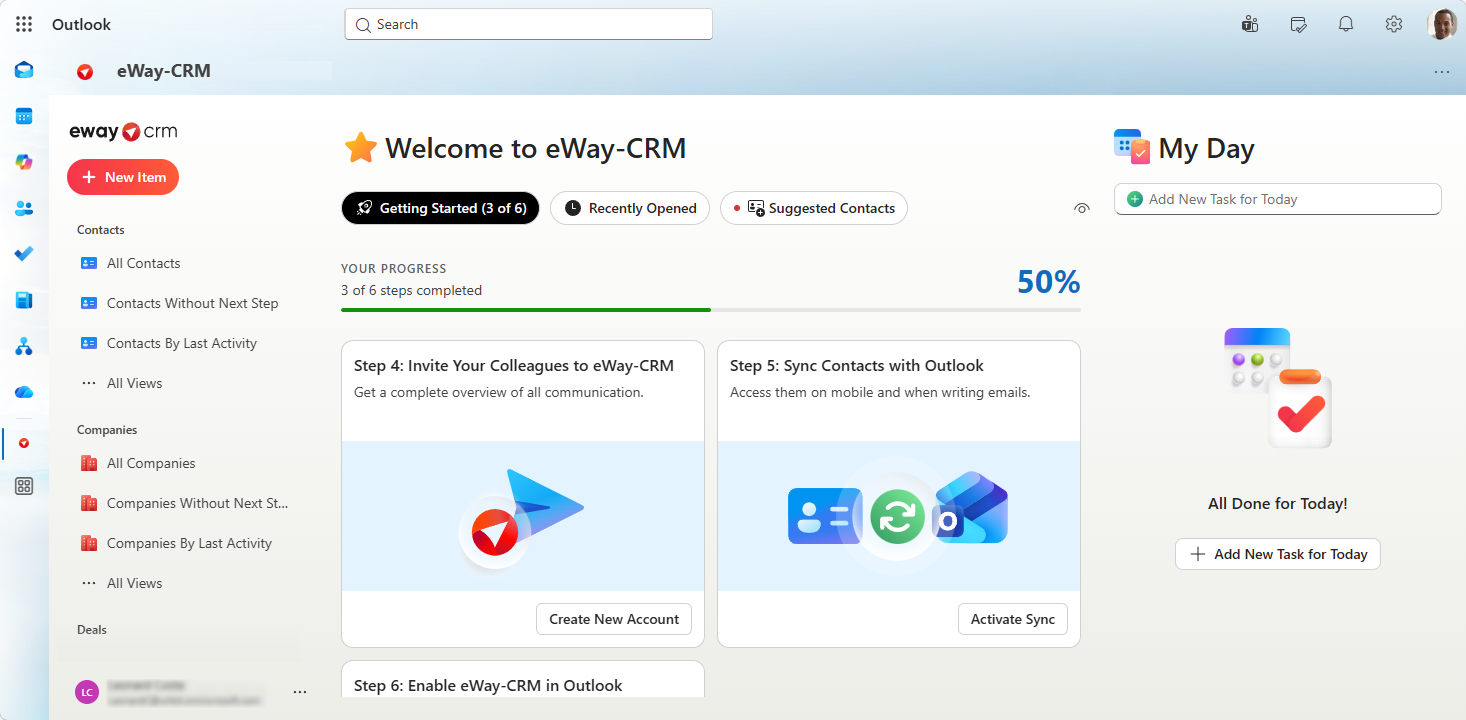Open the app launcher waffle menu
This screenshot has width=1466, height=720.
click(x=24, y=24)
